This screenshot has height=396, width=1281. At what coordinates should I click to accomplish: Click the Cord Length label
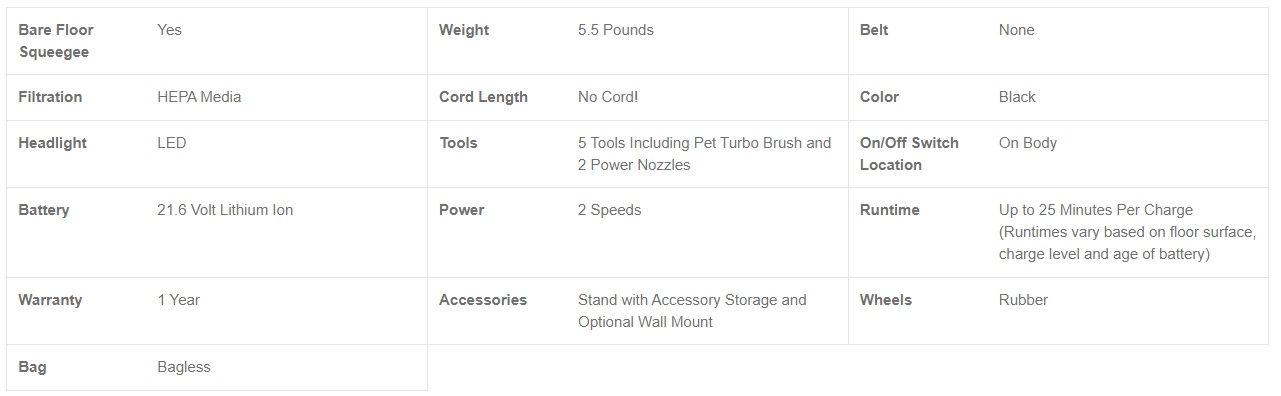[x=483, y=97]
